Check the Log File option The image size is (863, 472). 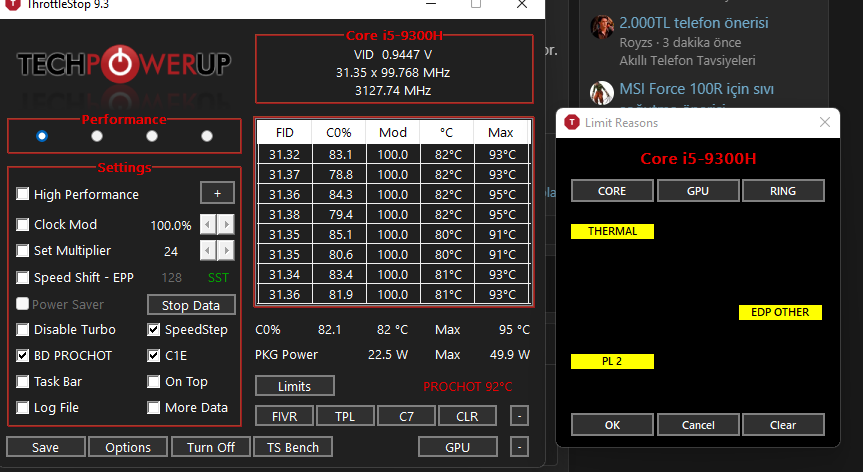click(x=23, y=408)
